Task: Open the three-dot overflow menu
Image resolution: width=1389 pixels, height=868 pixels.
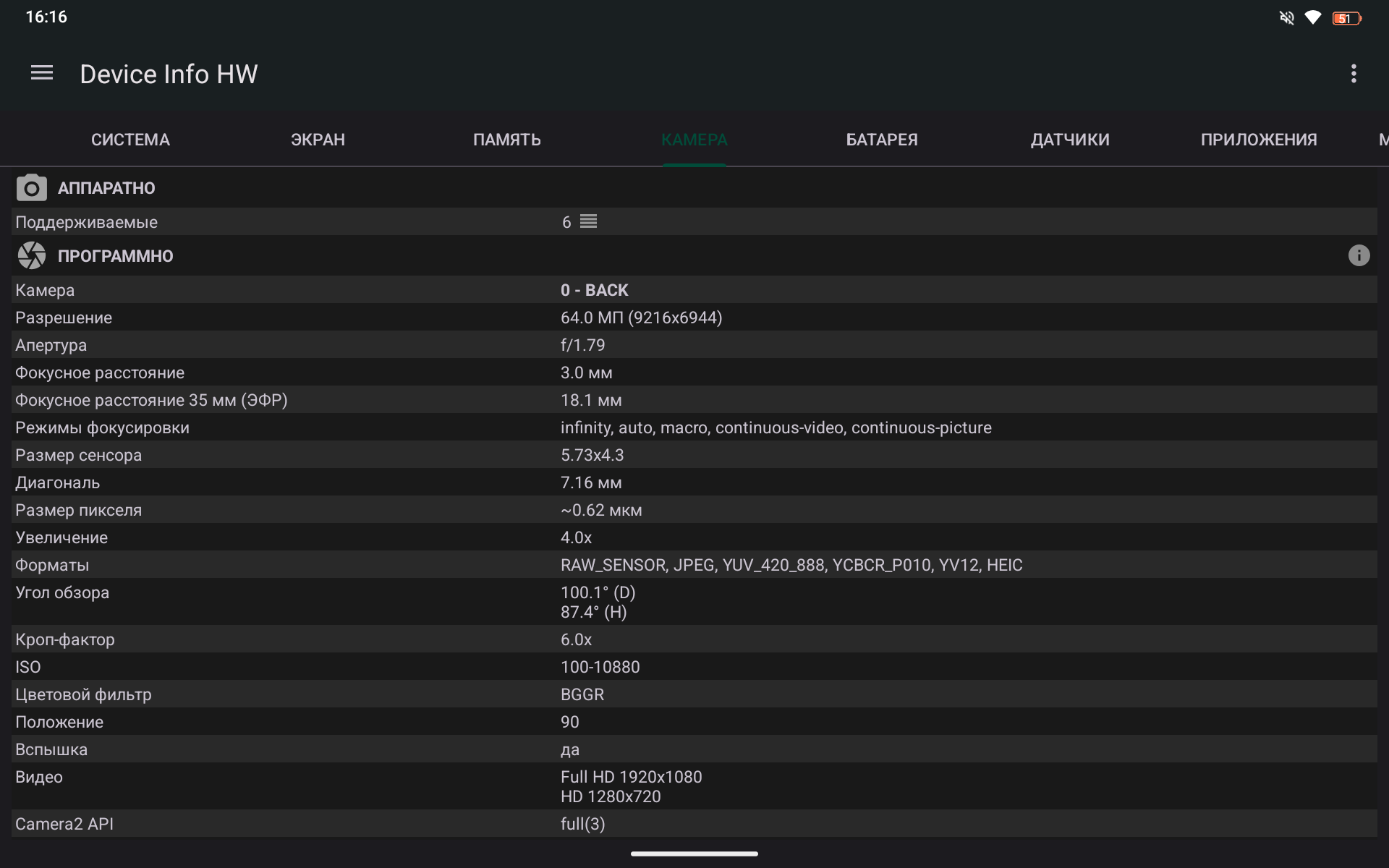Action: pyautogui.click(x=1354, y=73)
